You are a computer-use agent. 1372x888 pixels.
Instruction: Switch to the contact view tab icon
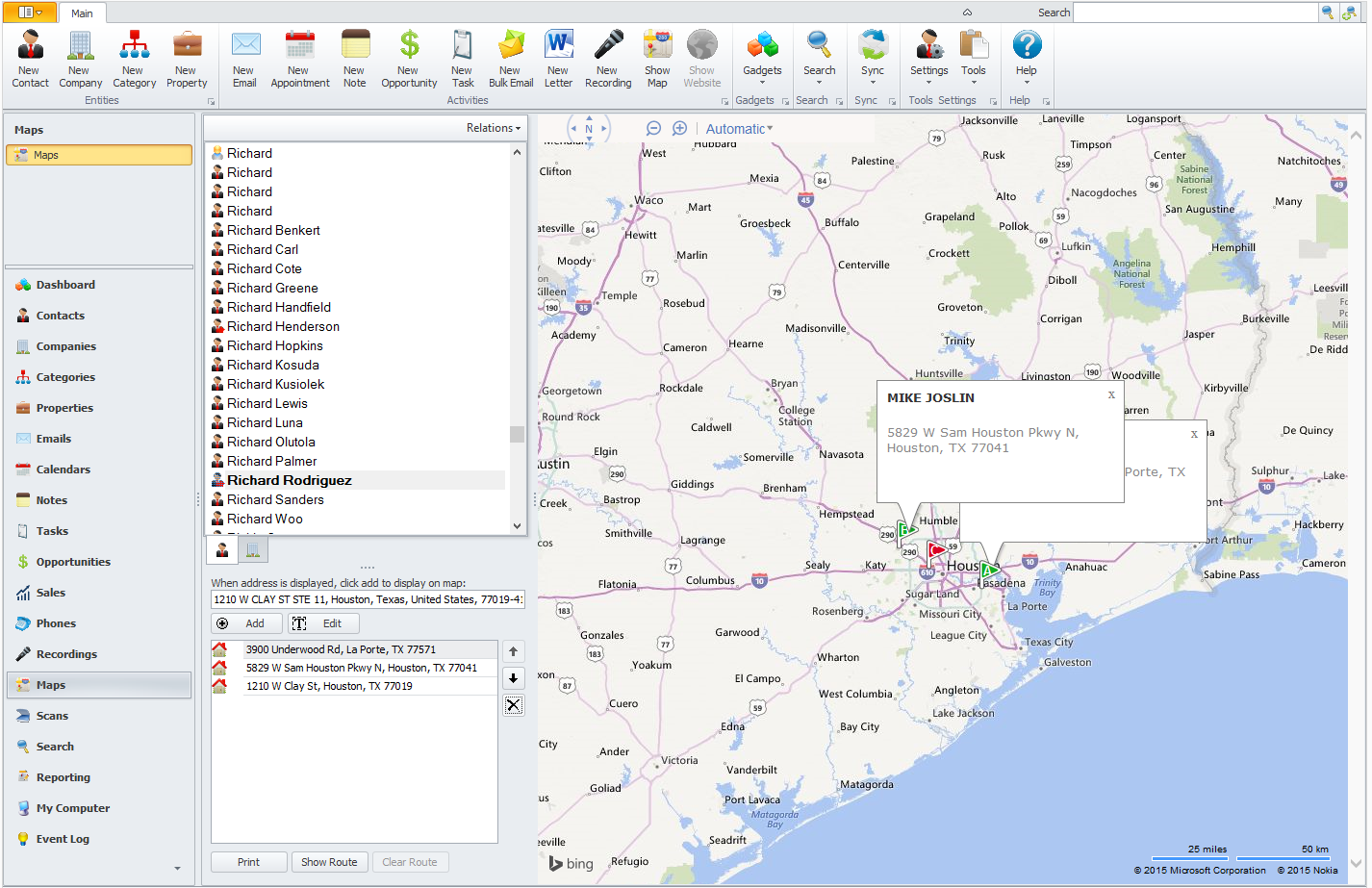(222, 549)
